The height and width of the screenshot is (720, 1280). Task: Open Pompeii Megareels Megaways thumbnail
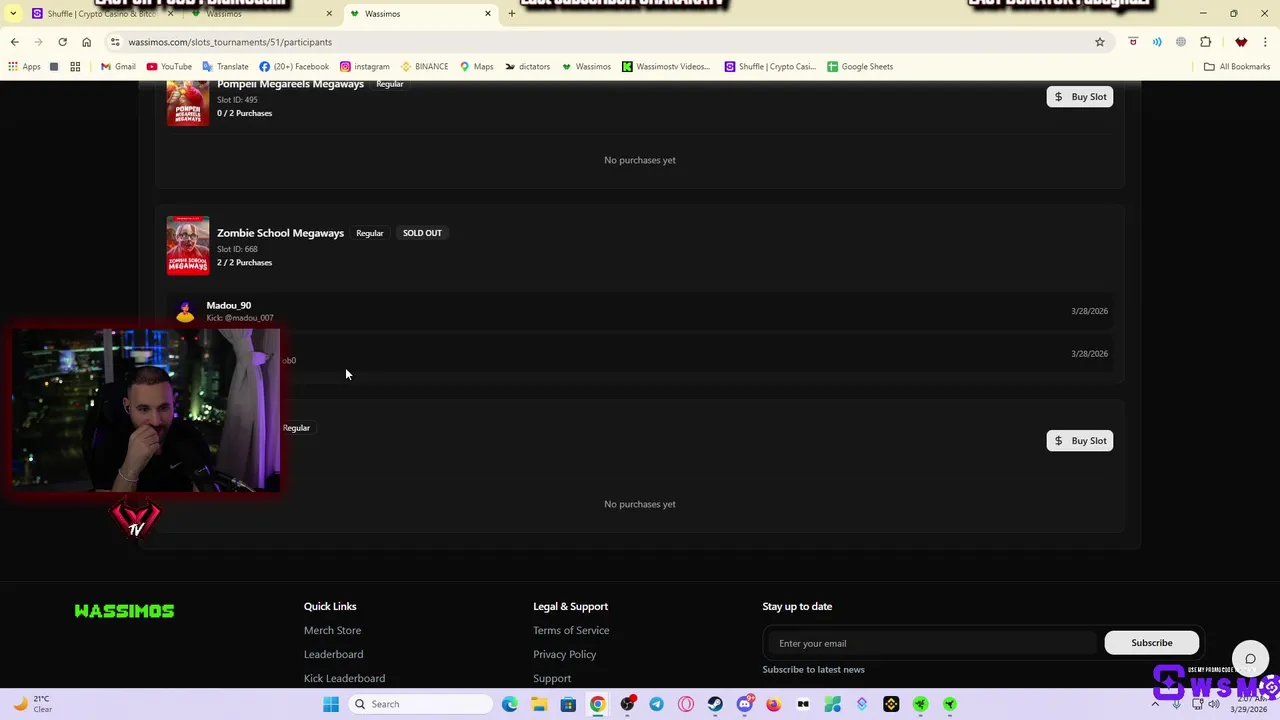pos(188,103)
